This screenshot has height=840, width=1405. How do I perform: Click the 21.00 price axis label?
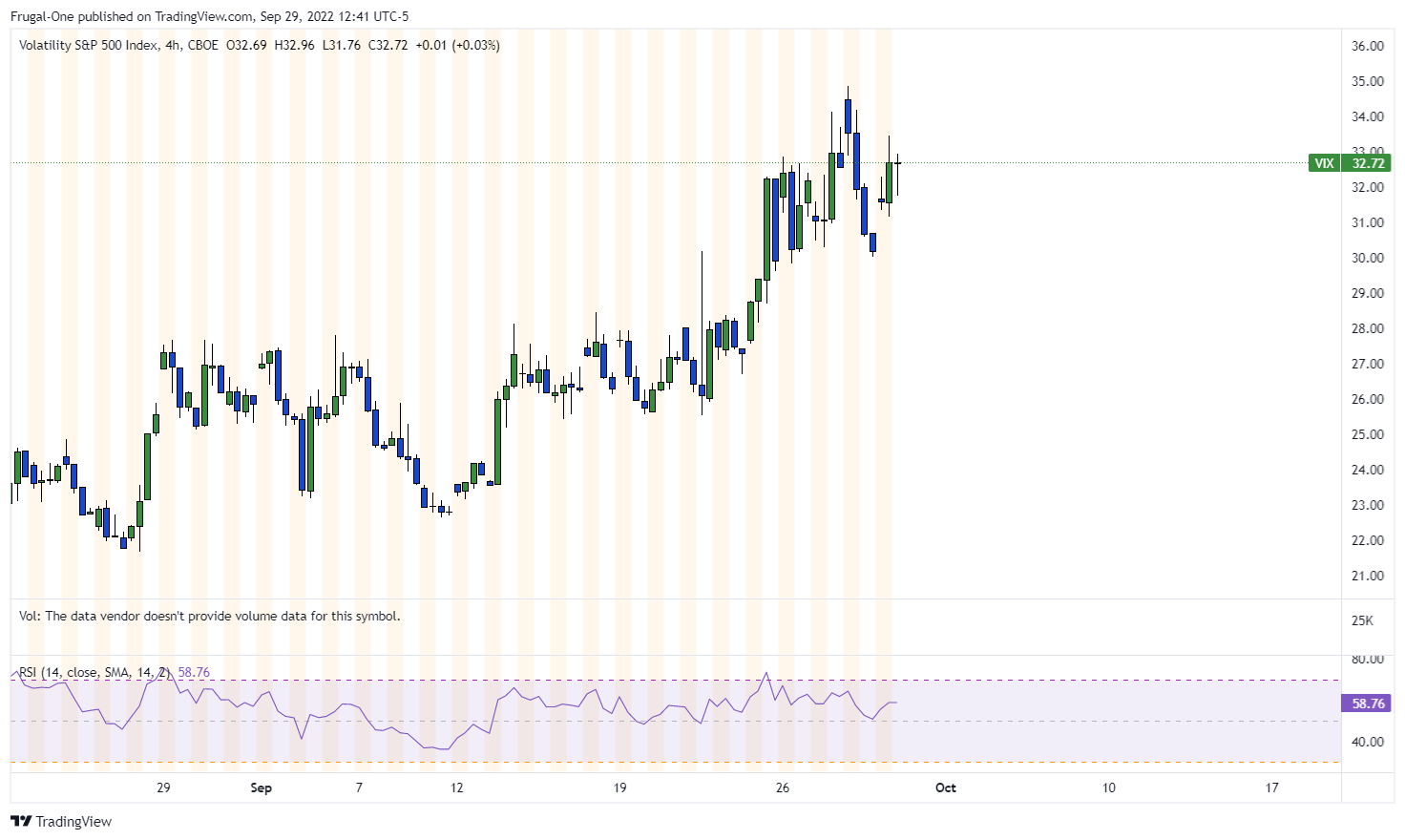point(1368,576)
